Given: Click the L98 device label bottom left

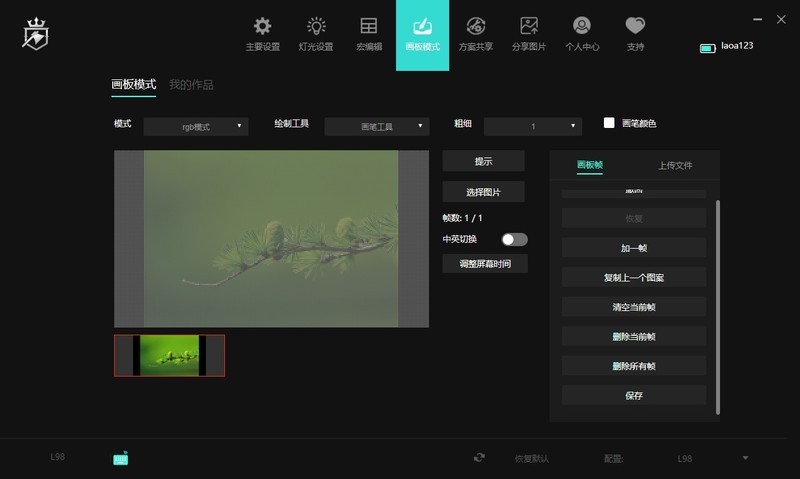Looking at the screenshot, I should 58,457.
